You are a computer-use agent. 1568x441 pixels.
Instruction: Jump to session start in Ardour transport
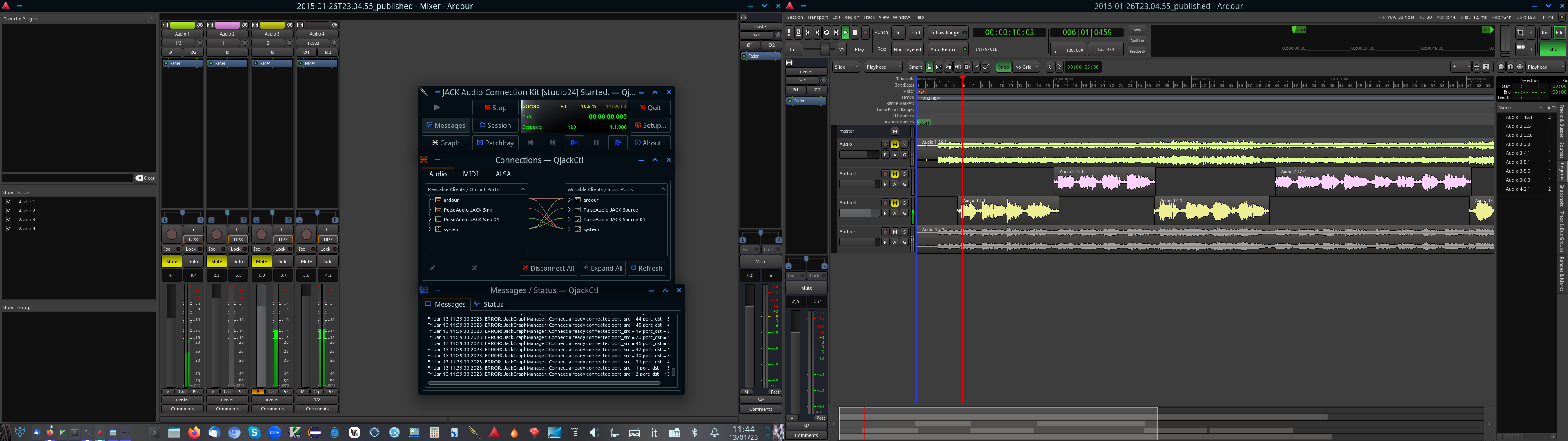tap(808, 33)
